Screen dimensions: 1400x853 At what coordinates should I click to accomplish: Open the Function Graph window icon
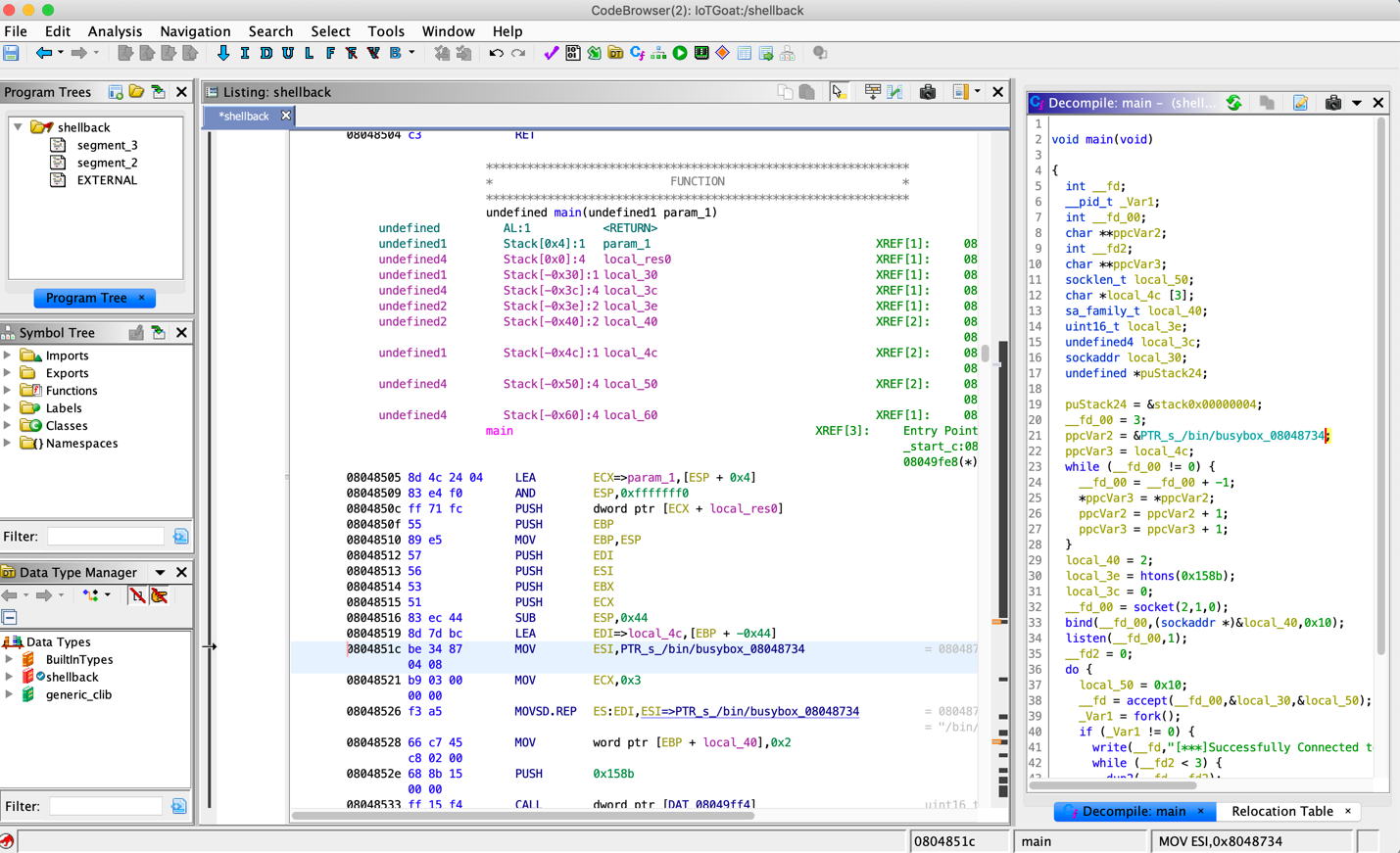[658, 53]
